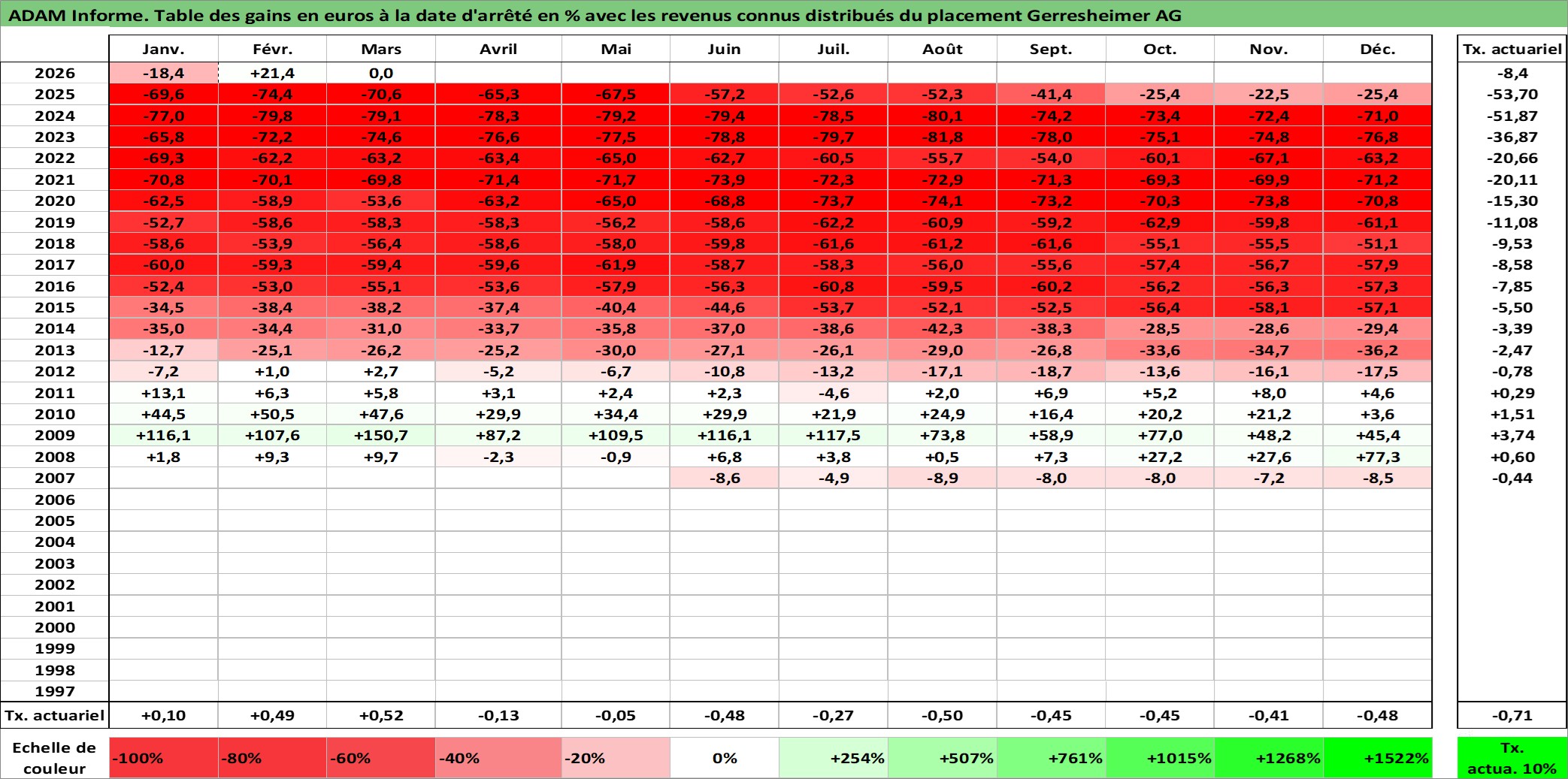Select the 'Nov.' column header
The height and width of the screenshot is (779, 1568).
click(x=1269, y=49)
